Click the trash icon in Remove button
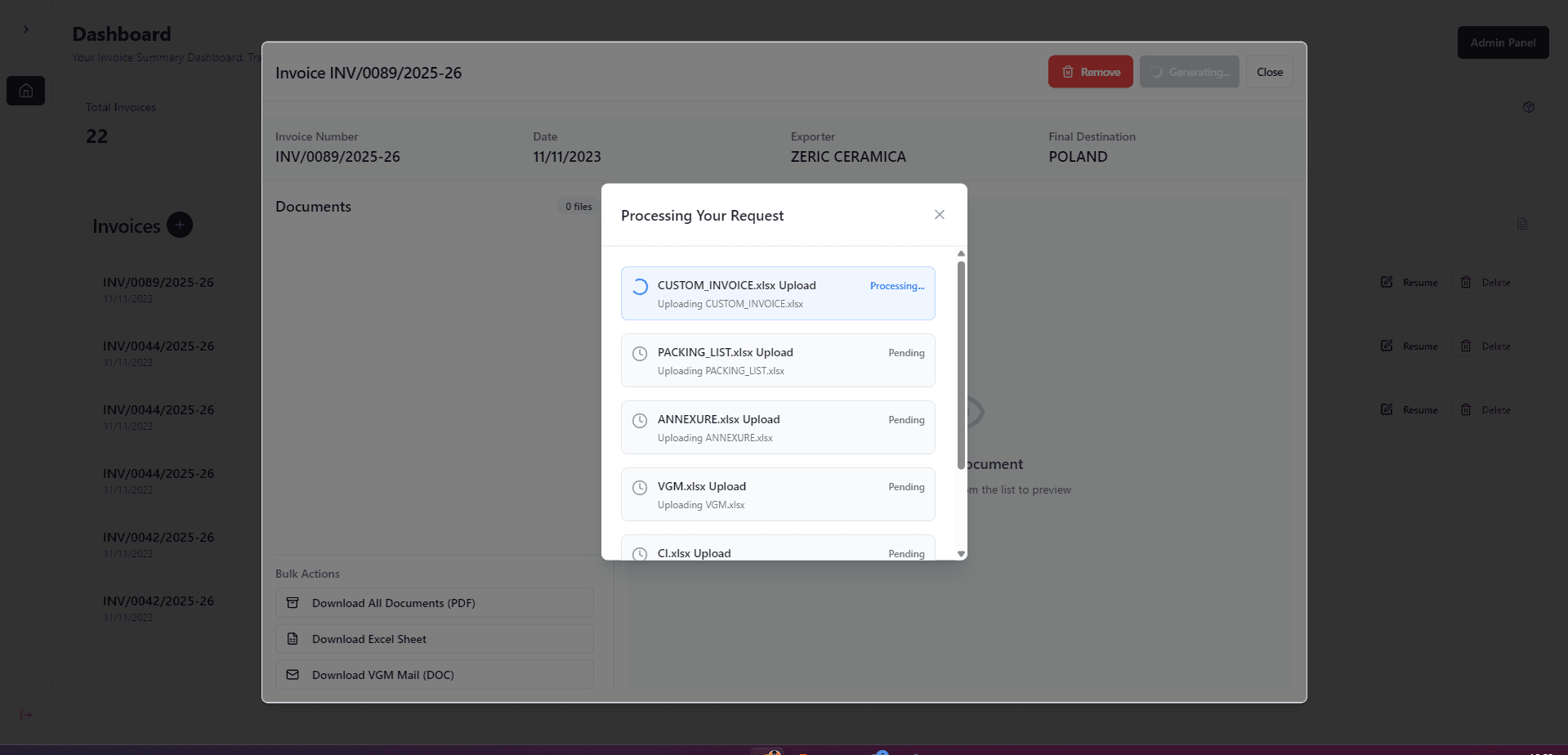This screenshot has height=755, width=1568. [x=1068, y=72]
